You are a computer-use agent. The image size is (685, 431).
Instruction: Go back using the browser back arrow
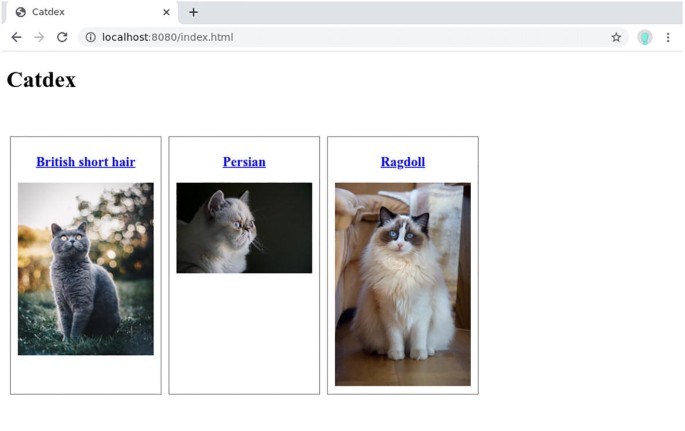tap(16, 37)
